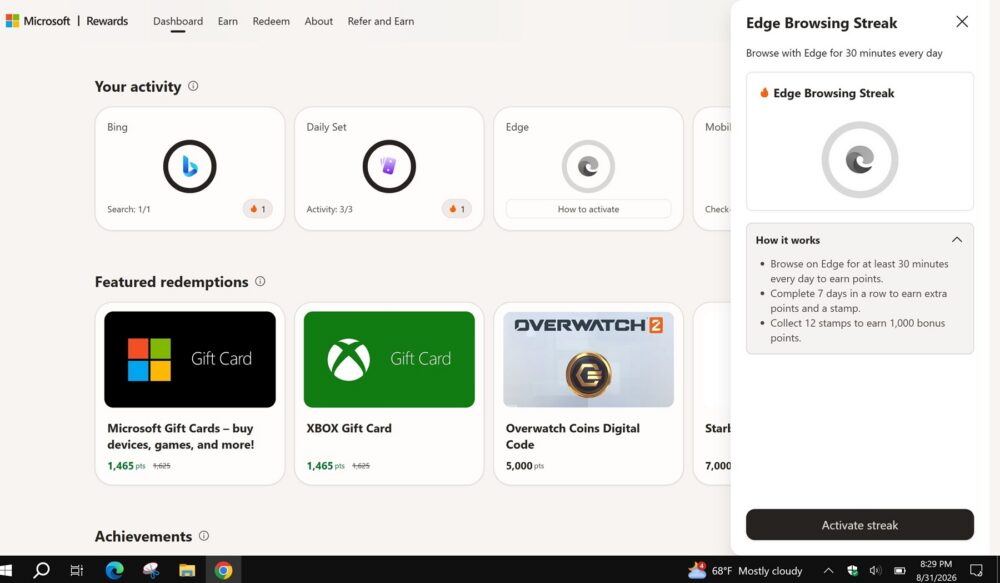Open the Featured redemptions info icon
The image size is (1000, 583).
pyautogui.click(x=260, y=281)
